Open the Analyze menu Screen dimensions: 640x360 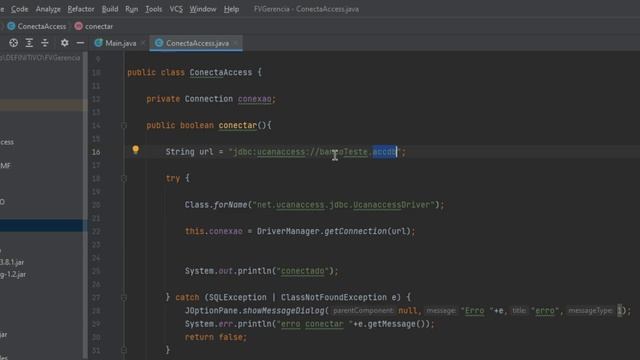point(48,9)
